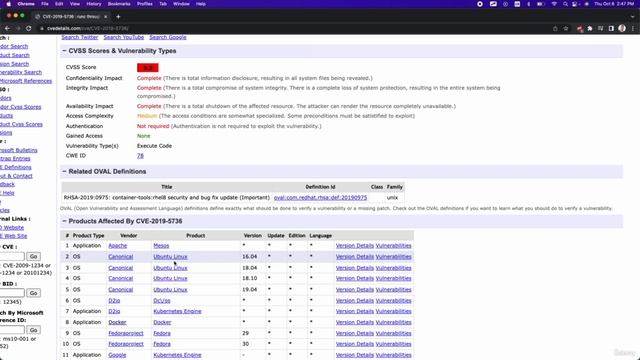
Task: Click the Search Google link
Action: click(168, 37)
